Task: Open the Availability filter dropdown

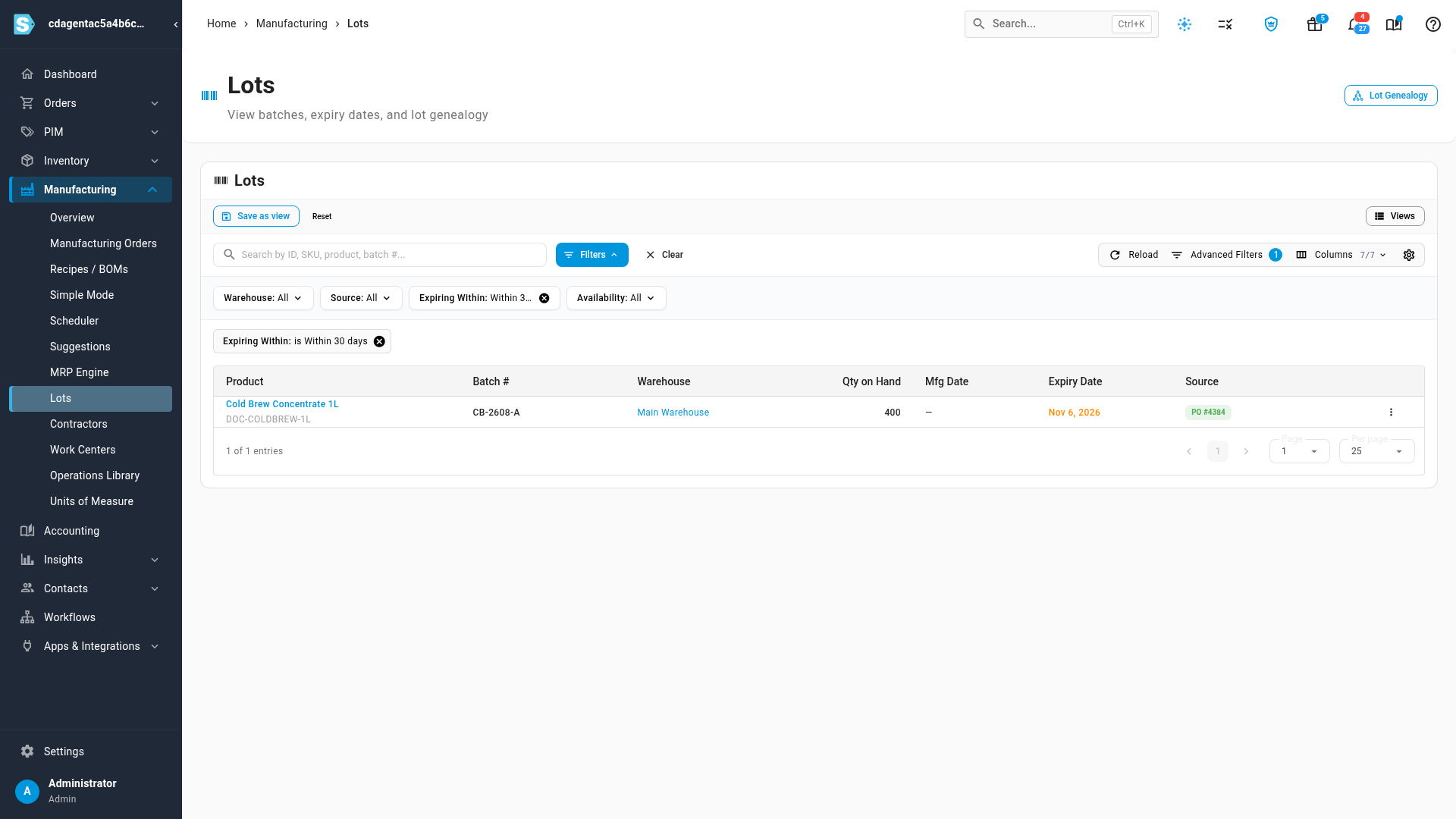Action: click(x=616, y=298)
